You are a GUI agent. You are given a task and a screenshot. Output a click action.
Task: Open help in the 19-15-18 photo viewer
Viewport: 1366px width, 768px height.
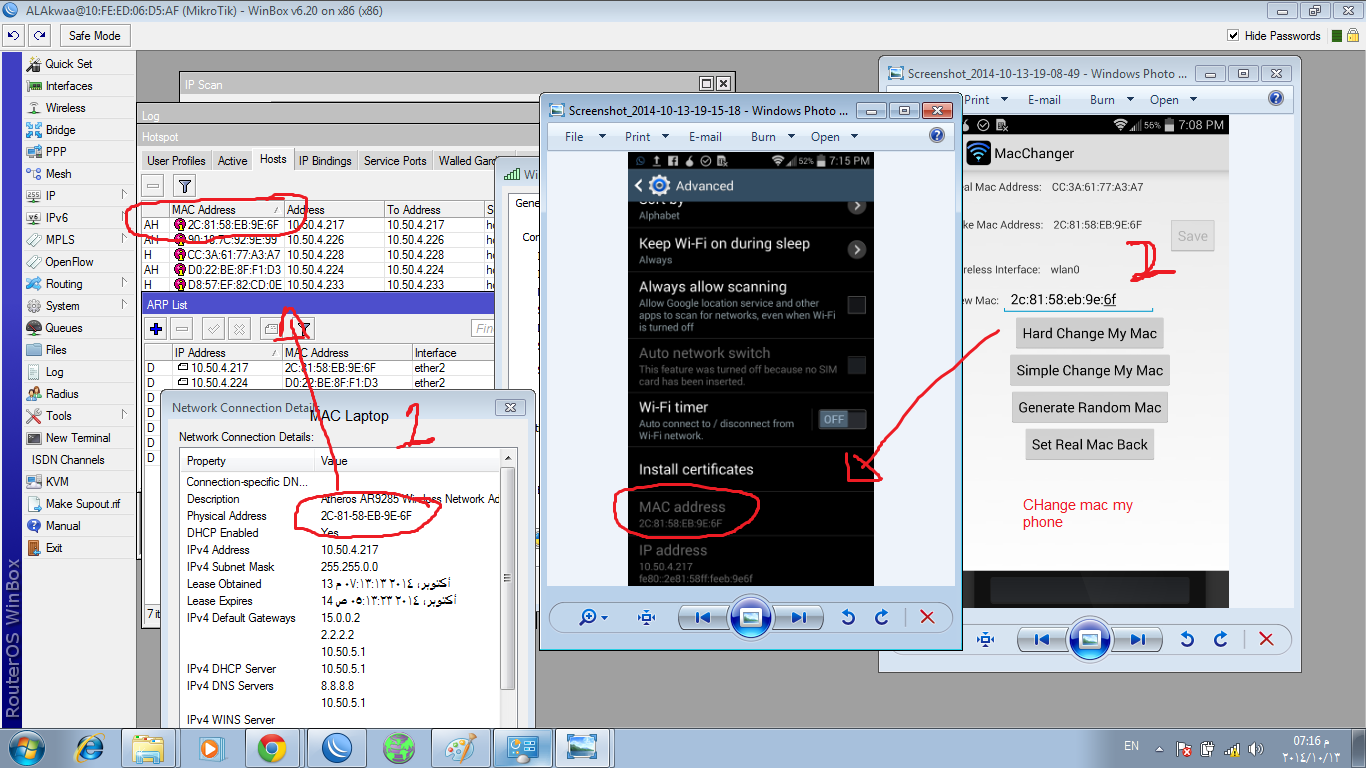click(937, 136)
